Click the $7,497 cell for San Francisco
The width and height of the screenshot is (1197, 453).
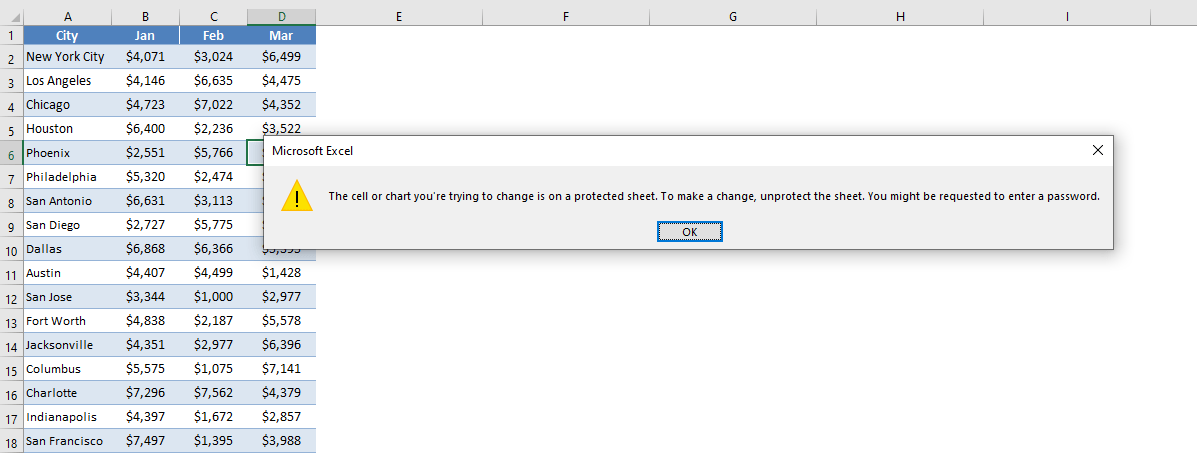[145, 441]
